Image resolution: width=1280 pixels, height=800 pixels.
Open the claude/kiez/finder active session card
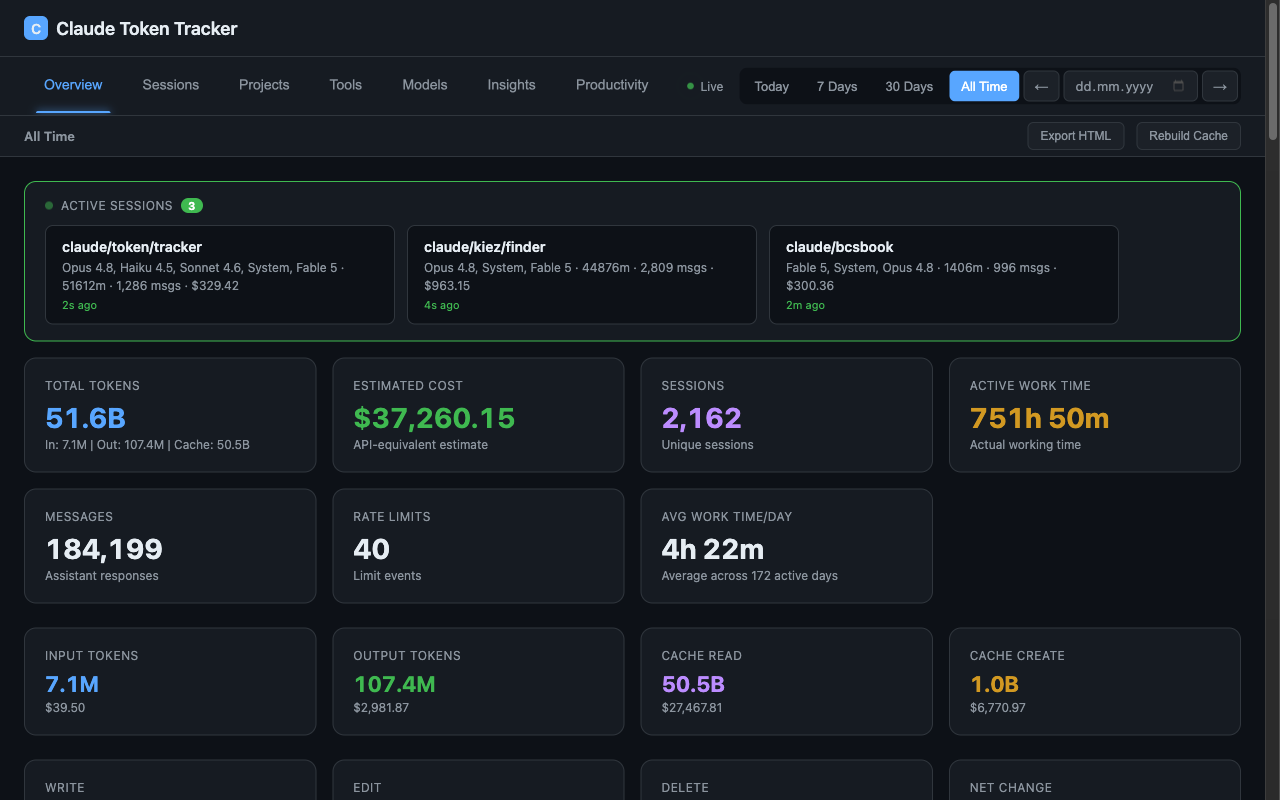pyautogui.click(x=582, y=275)
